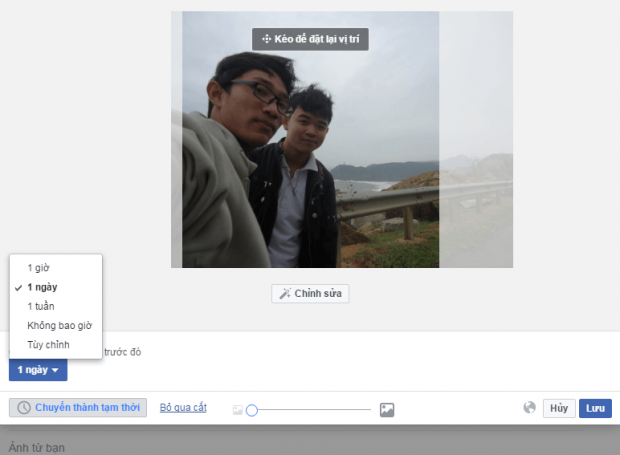The image size is (620, 455).
Task: Expand the blue 1 ngày dropdown
Action: (x=38, y=370)
